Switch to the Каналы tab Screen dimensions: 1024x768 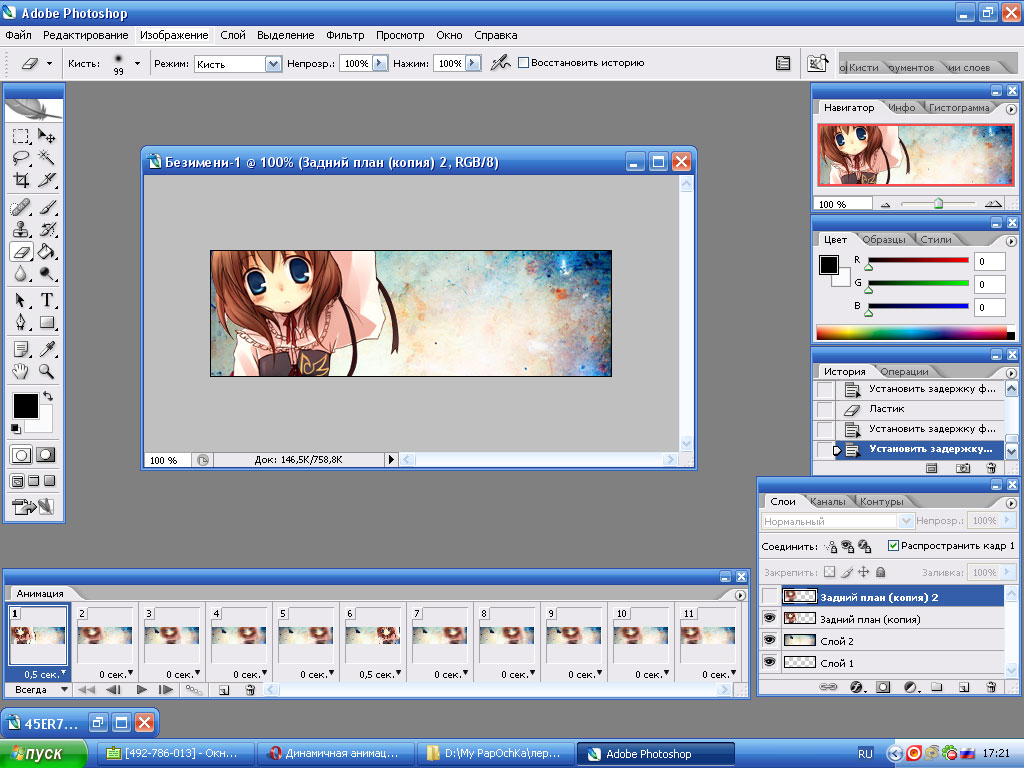pos(827,502)
